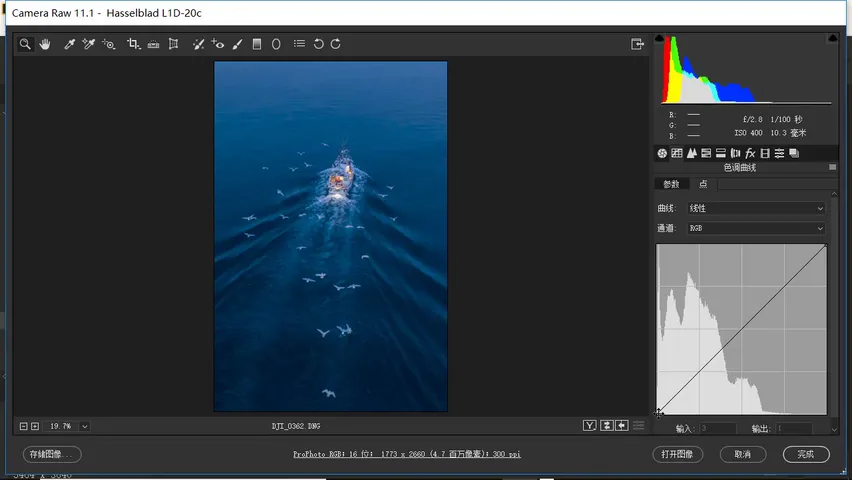
Task: Open the Snapshots panel icon
Action: pos(794,153)
